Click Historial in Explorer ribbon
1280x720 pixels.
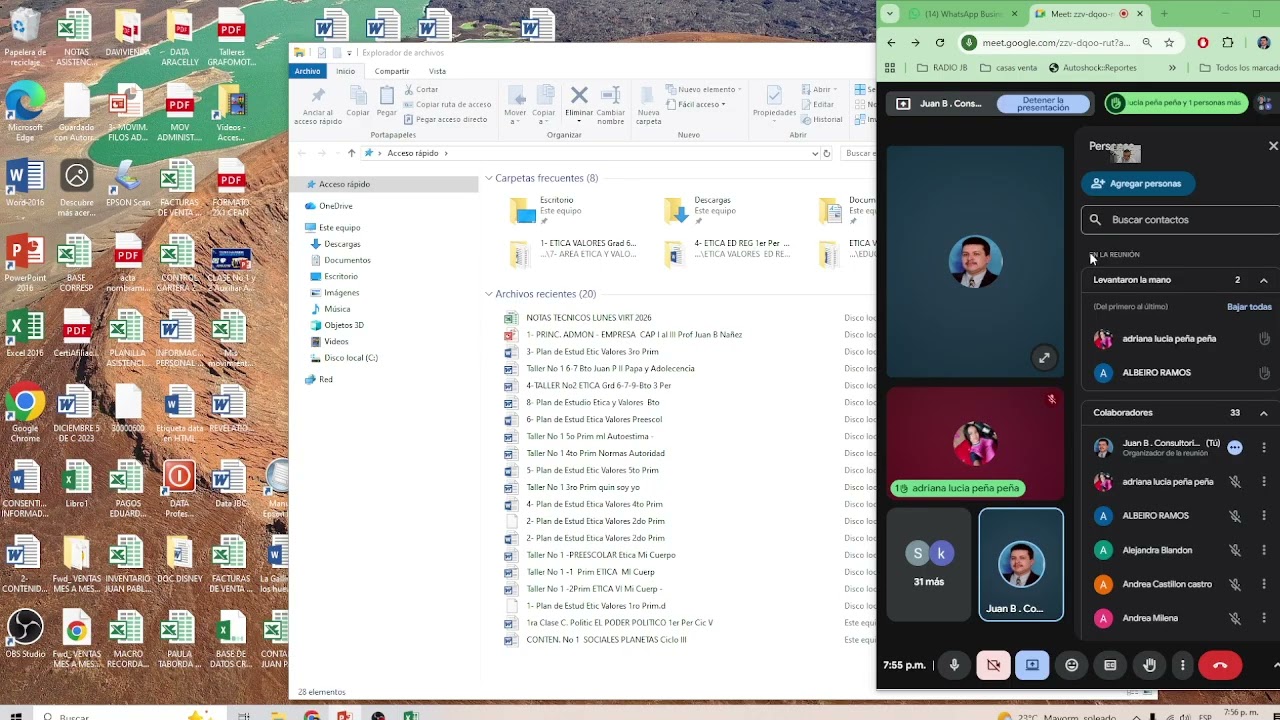[x=822, y=119]
